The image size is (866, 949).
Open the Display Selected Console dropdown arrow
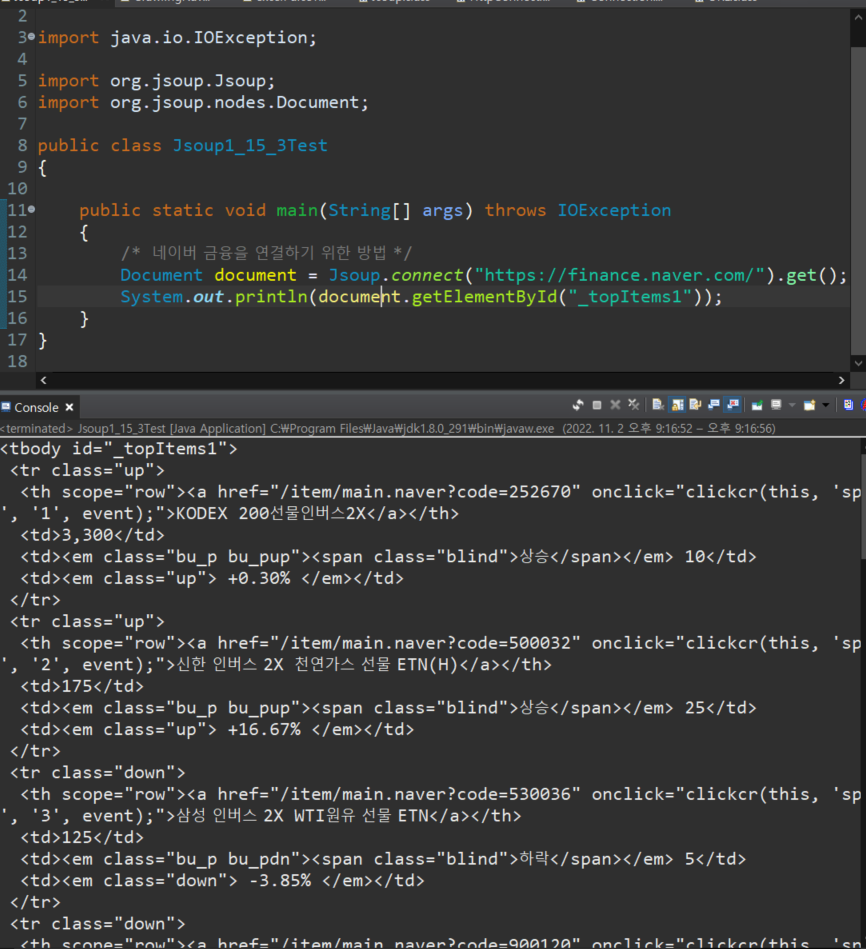(792, 405)
